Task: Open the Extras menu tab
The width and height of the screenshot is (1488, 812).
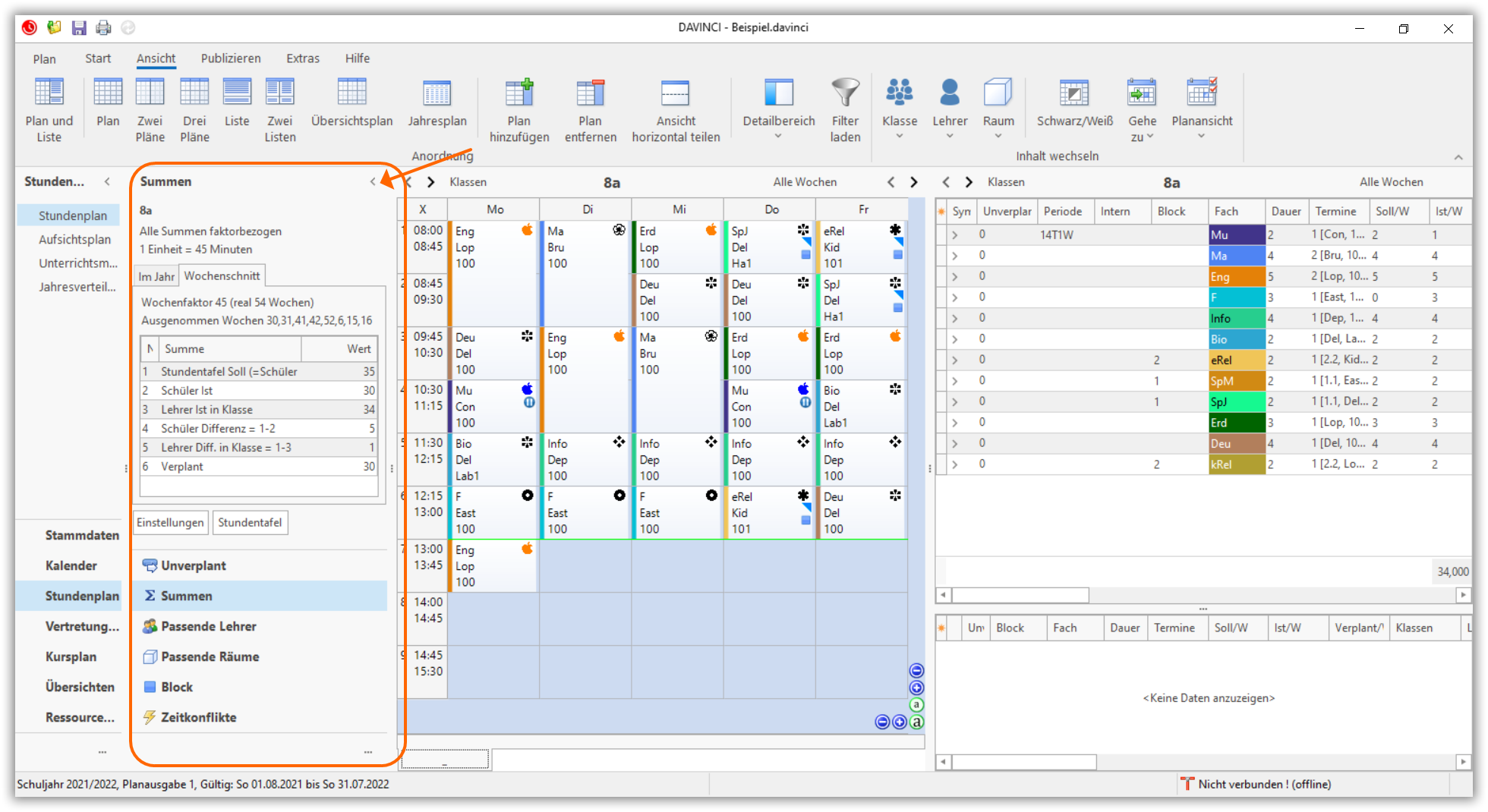Action: pos(303,58)
